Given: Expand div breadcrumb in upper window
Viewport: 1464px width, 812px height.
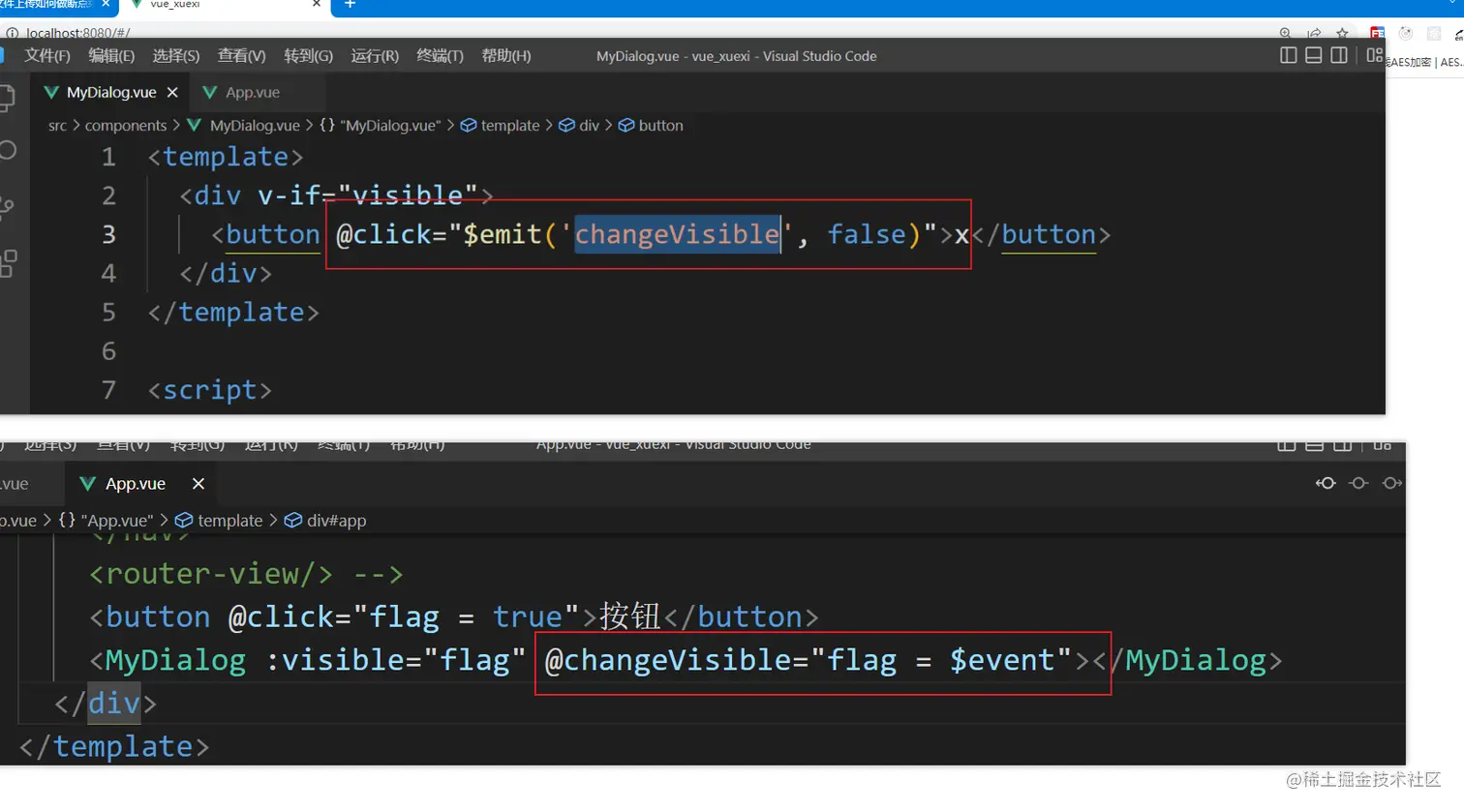Looking at the screenshot, I should click(x=579, y=125).
